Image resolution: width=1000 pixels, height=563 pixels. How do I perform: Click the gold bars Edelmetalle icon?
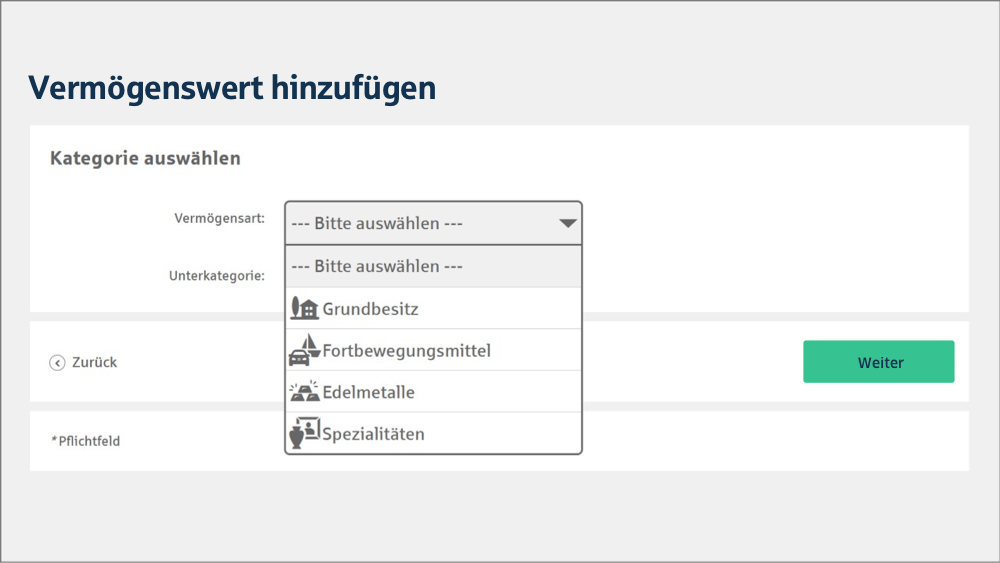pos(304,391)
